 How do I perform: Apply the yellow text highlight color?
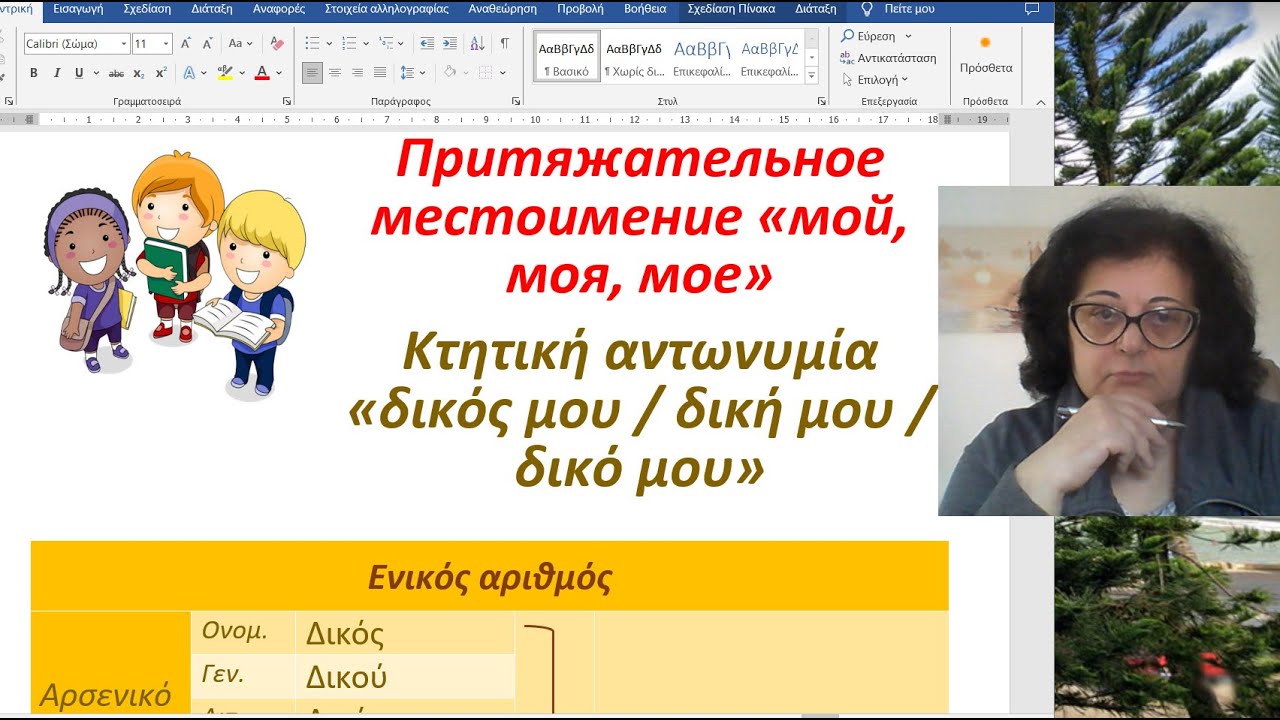[x=225, y=73]
